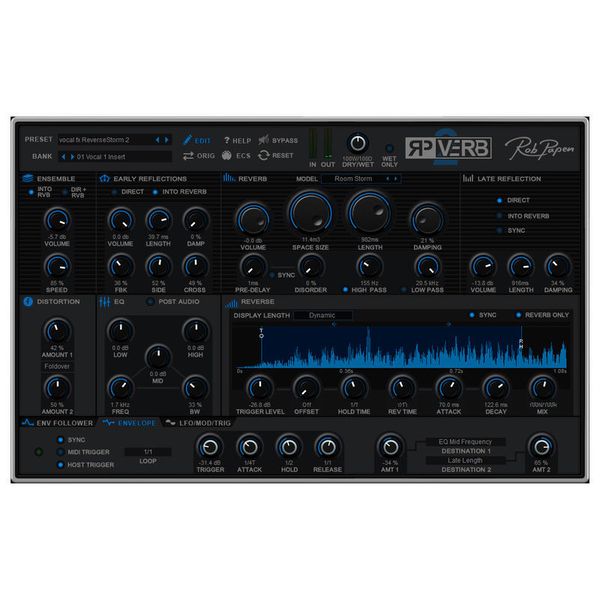Toggle the Bypass speaker icon

click(264, 140)
